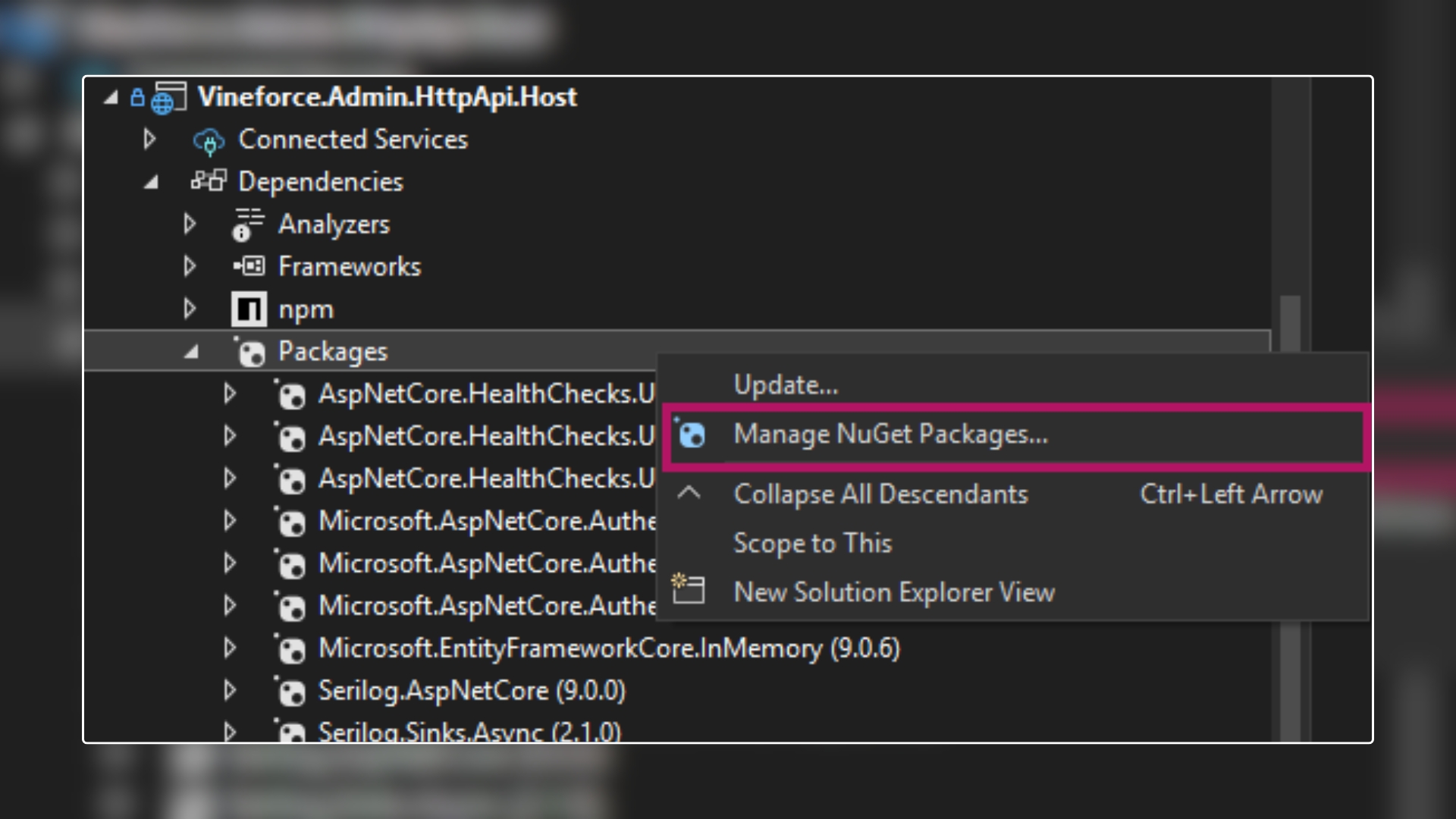Click the npm logo icon
The image size is (1456, 819).
[x=249, y=309]
